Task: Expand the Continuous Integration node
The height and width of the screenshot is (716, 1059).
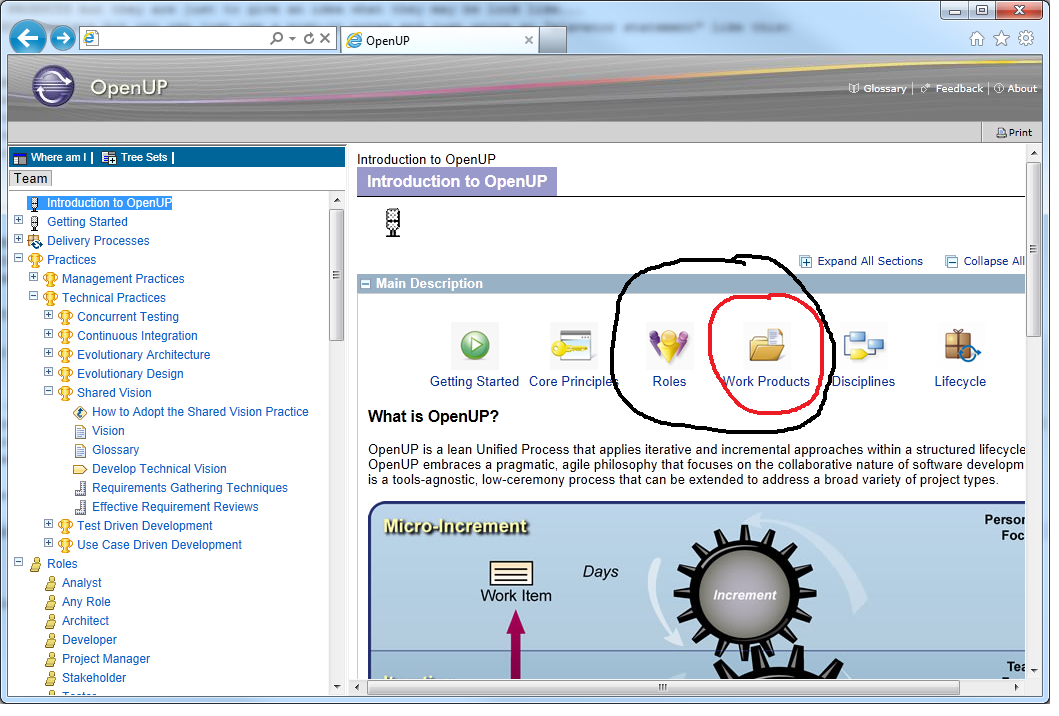Action: 49,334
